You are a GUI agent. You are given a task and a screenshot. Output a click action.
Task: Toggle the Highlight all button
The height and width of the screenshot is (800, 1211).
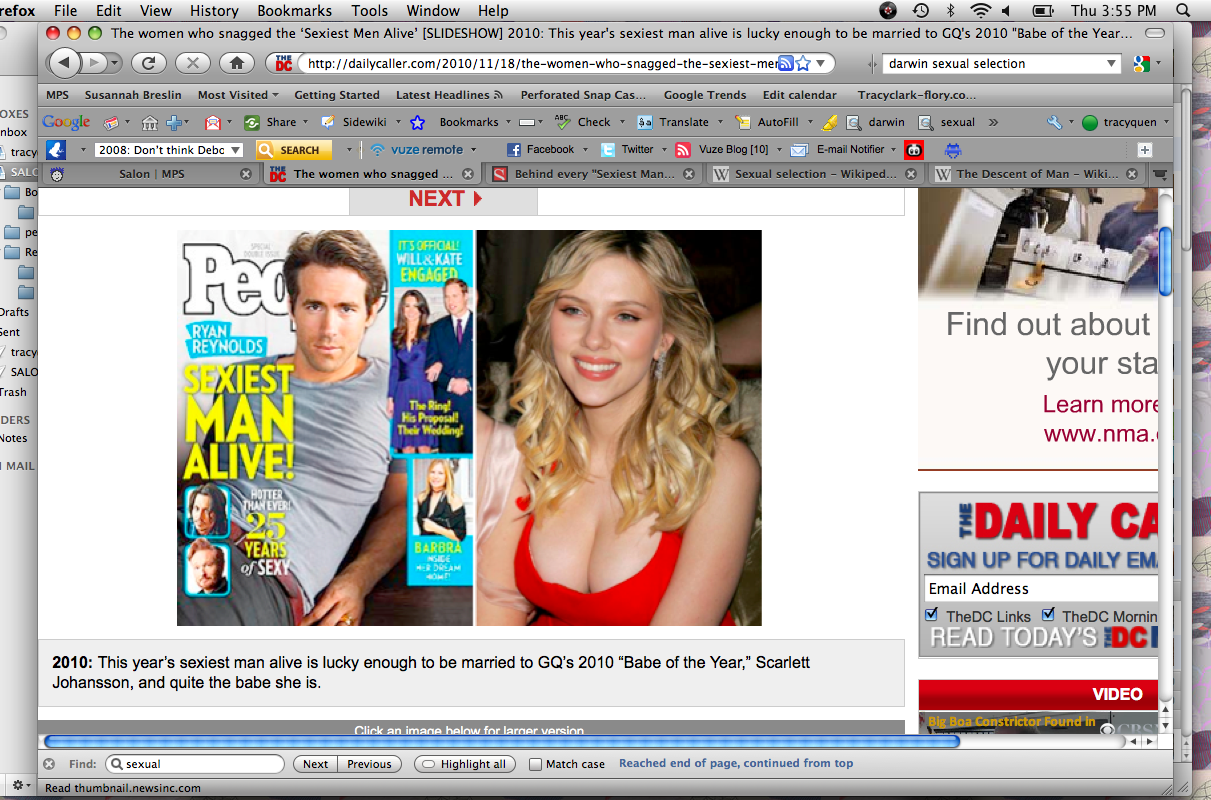[x=464, y=764]
